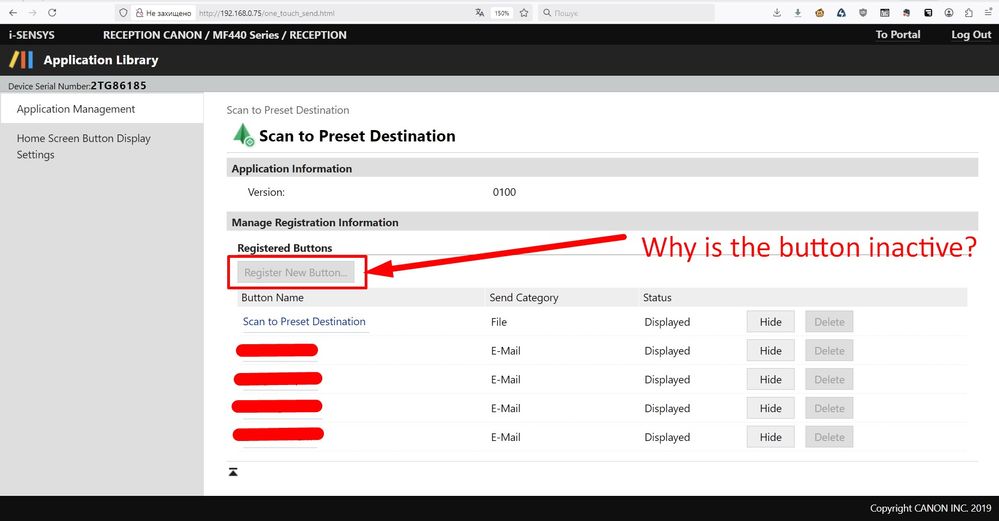Open the extensions puzzle-piece icon

969,13
